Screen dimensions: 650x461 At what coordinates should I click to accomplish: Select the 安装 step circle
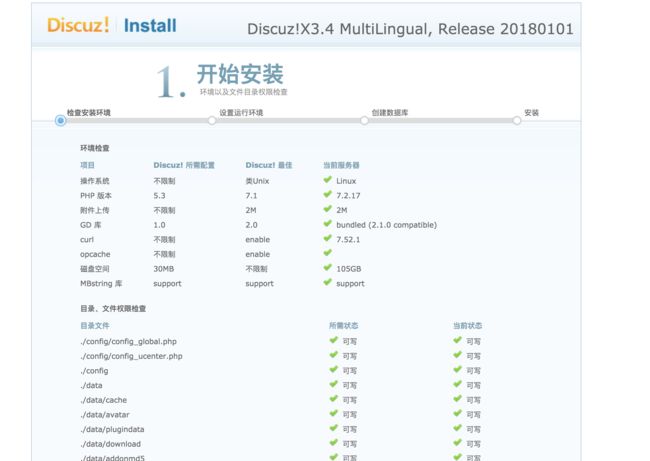coord(517,121)
